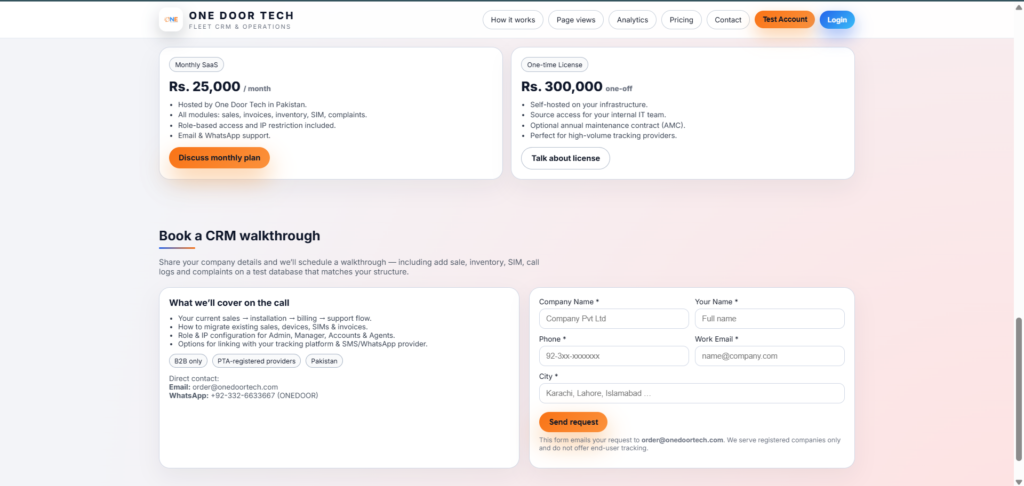The image size is (1024, 486).
Task: Click the Work Email text box
Action: click(x=769, y=356)
